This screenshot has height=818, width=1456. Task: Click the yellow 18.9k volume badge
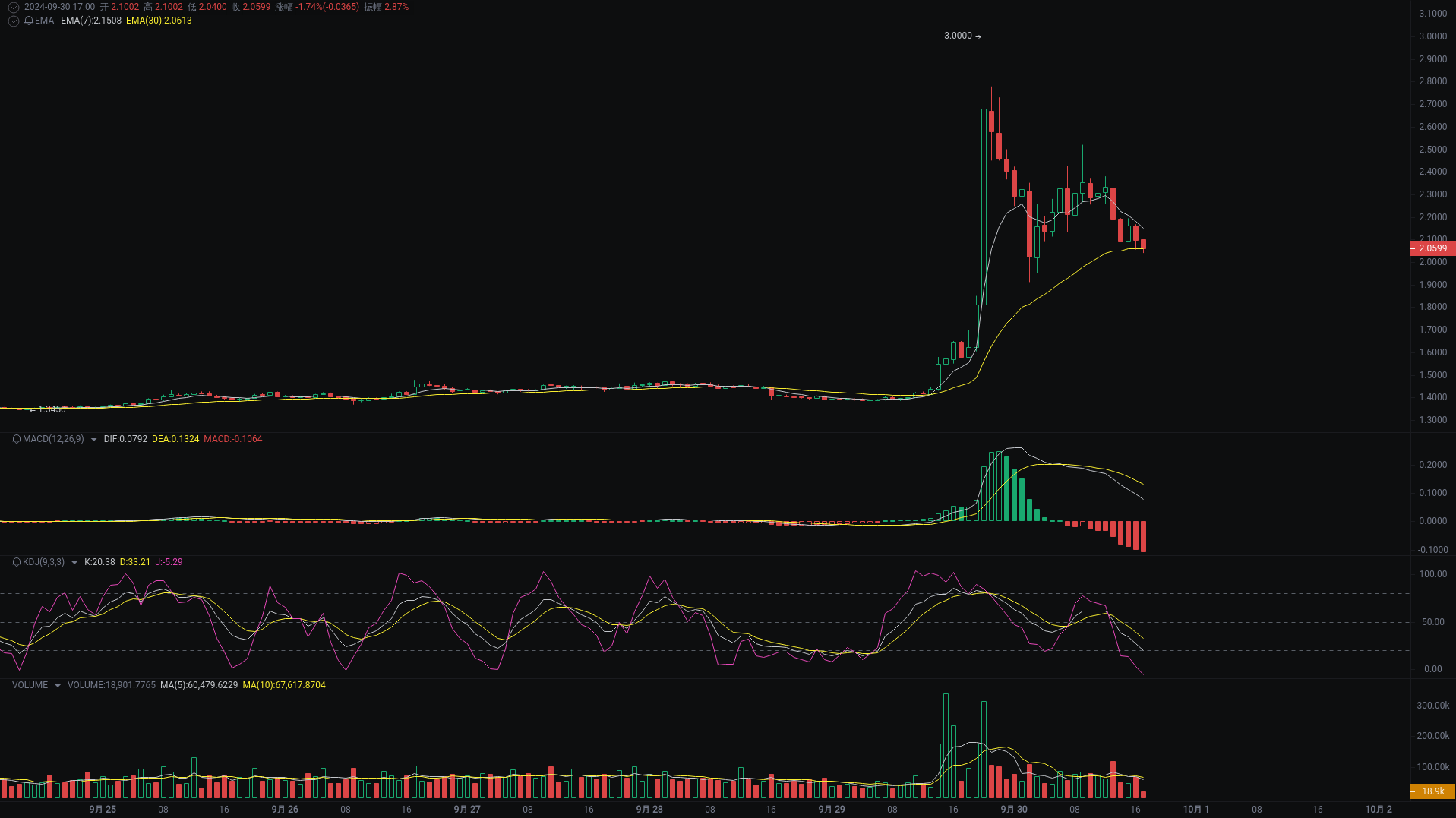click(1432, 791)
